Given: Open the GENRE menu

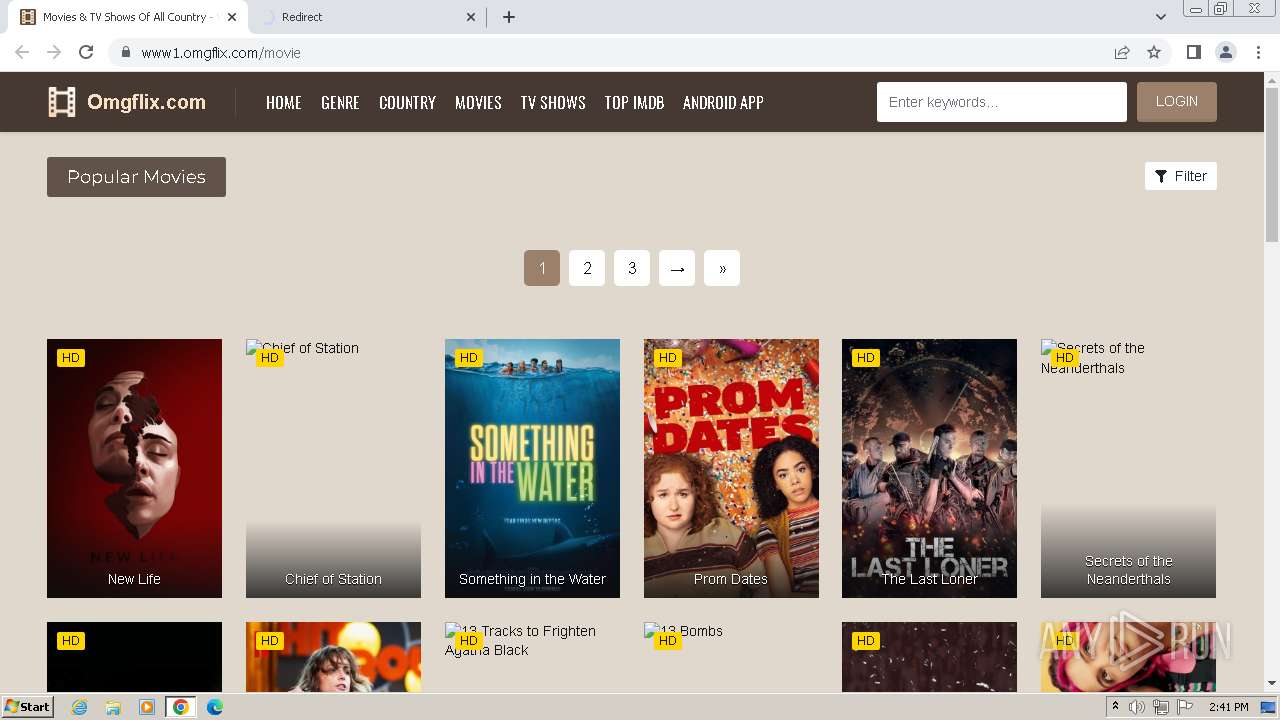Looking at the screenshot, I should 340,102.
